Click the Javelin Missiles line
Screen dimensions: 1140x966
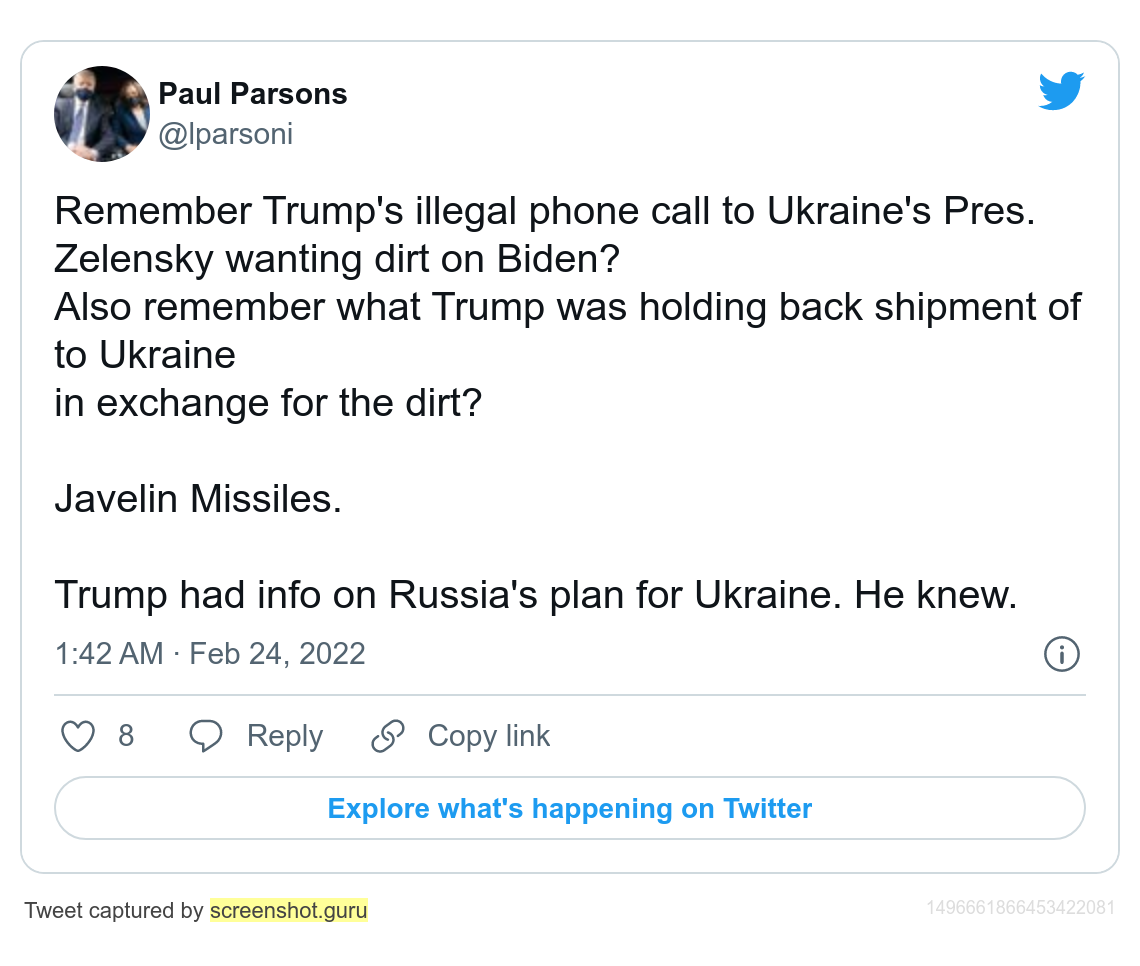(198, 498)
